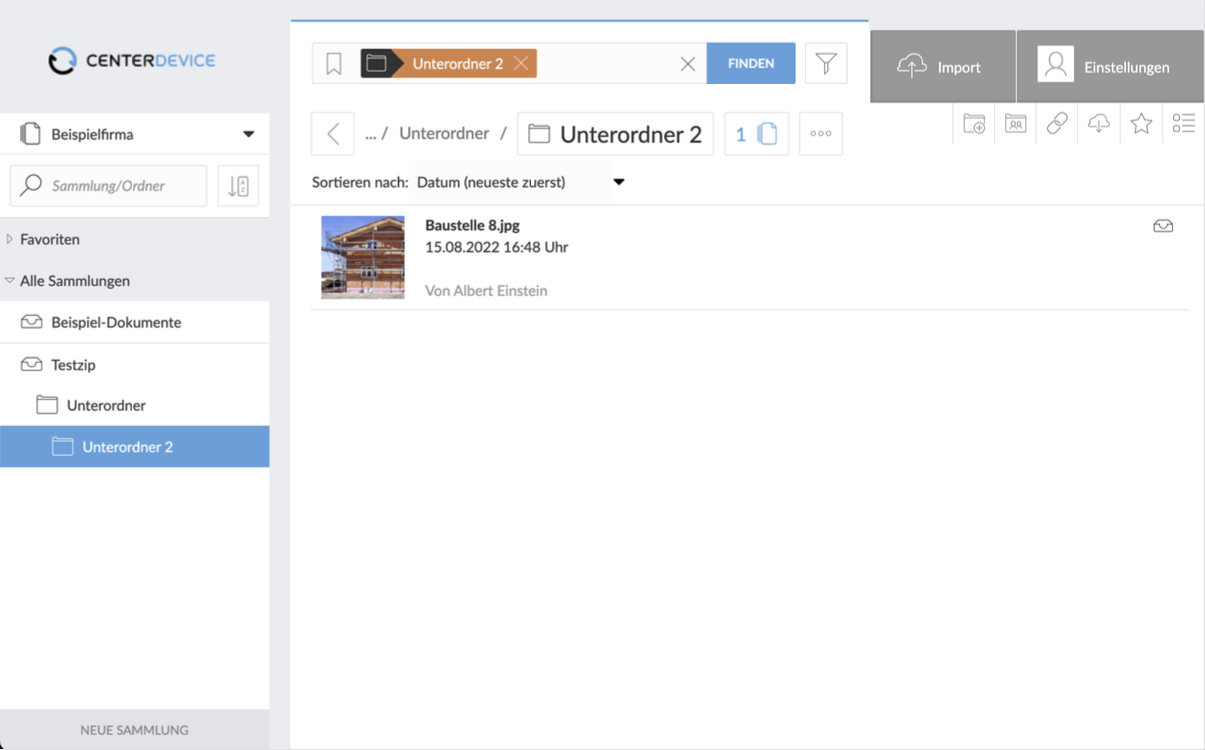Click the bookmark icon in the search bar

coord(333,62)
